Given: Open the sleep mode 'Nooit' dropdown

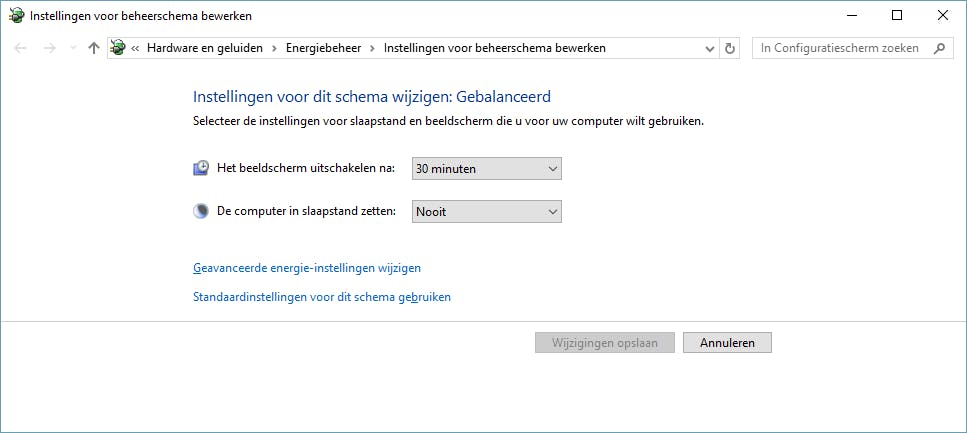Looking at the screenshot, I should coord(487,212).
